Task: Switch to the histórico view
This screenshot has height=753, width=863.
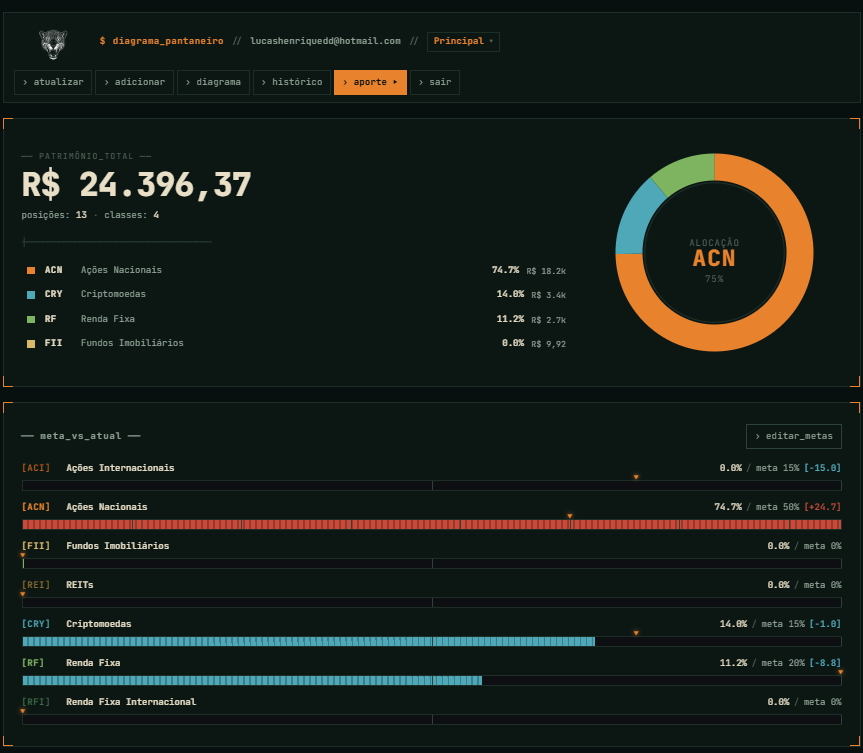Action: (x=291, y=82)
